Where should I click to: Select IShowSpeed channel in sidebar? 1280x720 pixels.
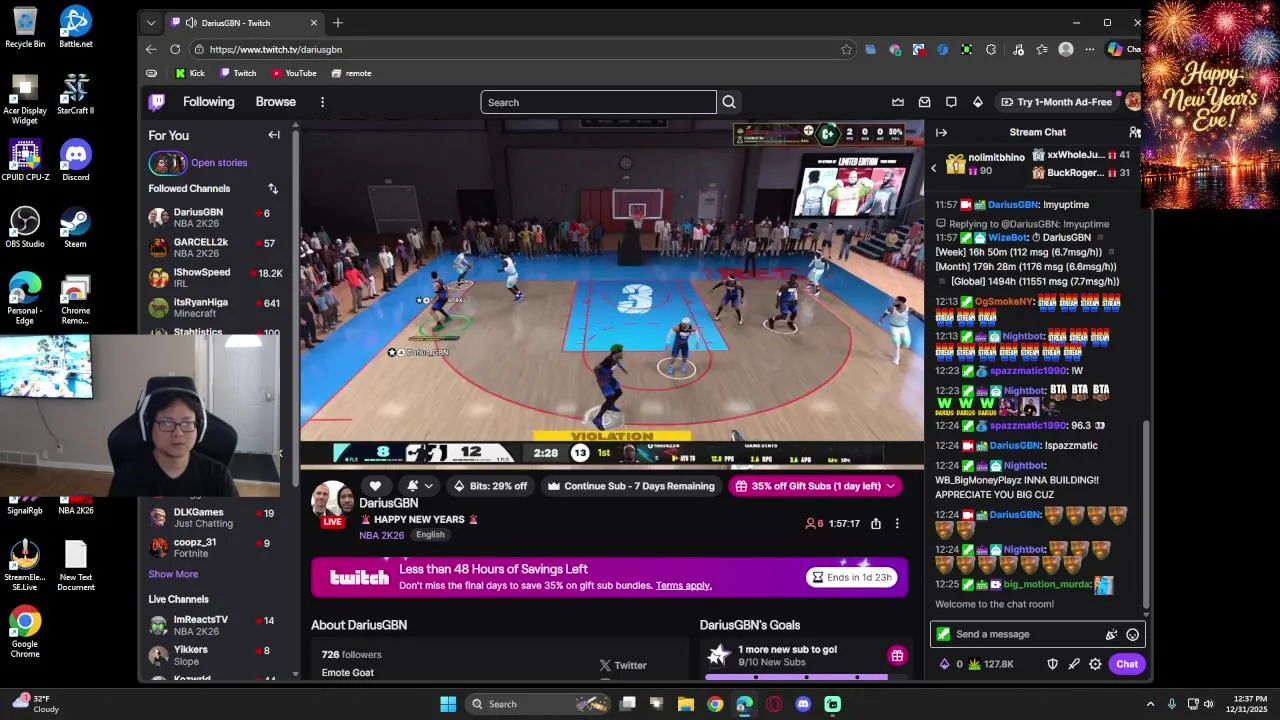215,277
